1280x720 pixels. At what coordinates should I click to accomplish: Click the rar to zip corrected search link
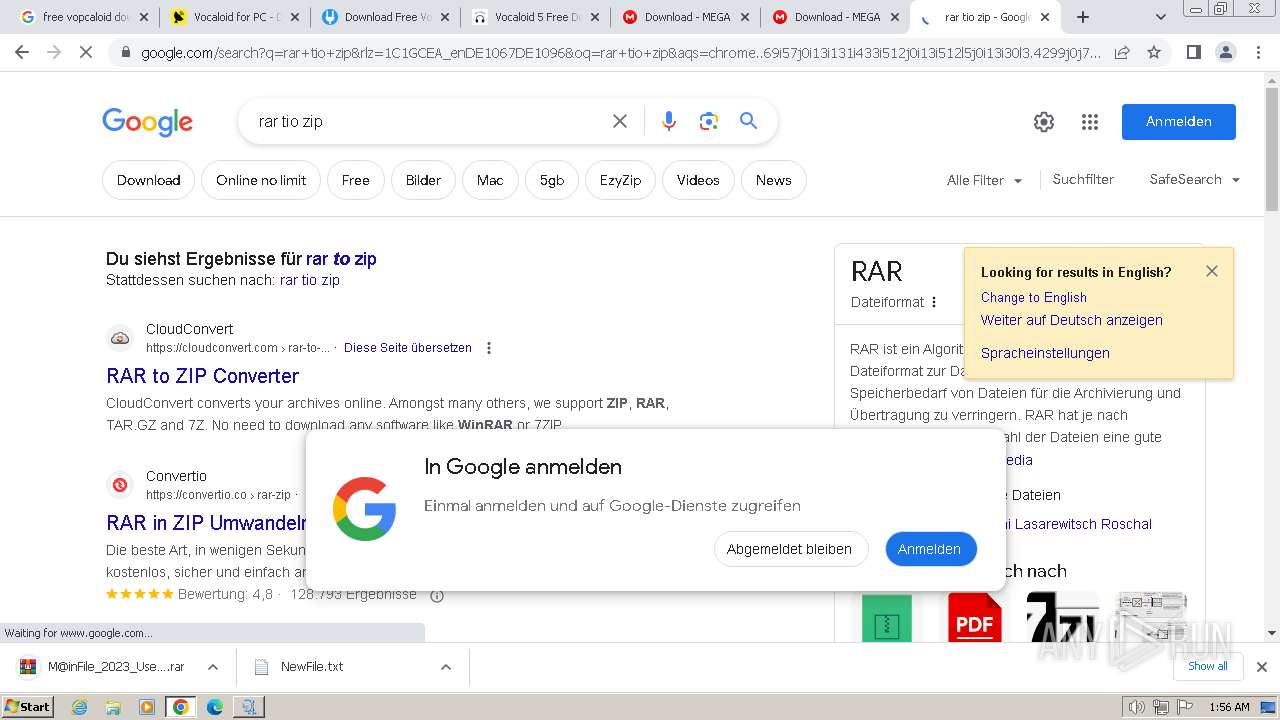tap(341, 259)
